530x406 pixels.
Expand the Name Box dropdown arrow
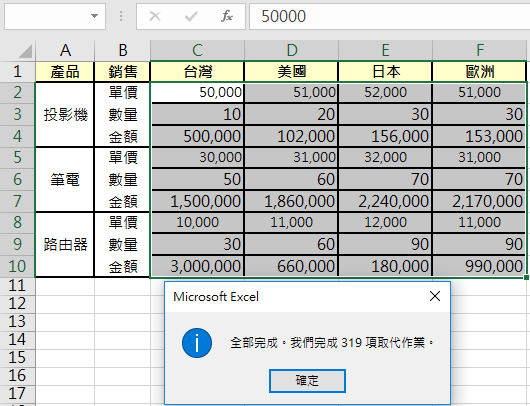tap(95, 16)
